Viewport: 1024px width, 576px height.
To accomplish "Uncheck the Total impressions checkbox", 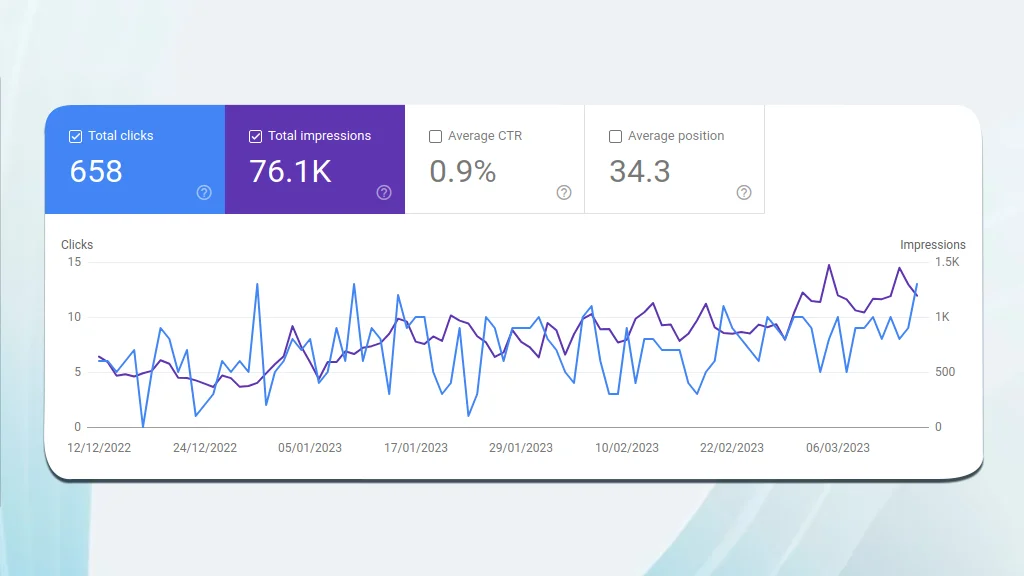I will pos(255,136).
